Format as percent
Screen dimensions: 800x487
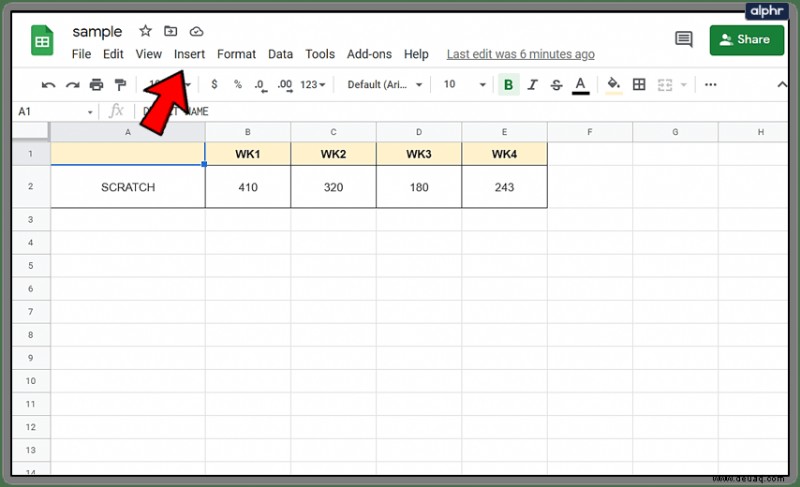click(x=238, y=84)
